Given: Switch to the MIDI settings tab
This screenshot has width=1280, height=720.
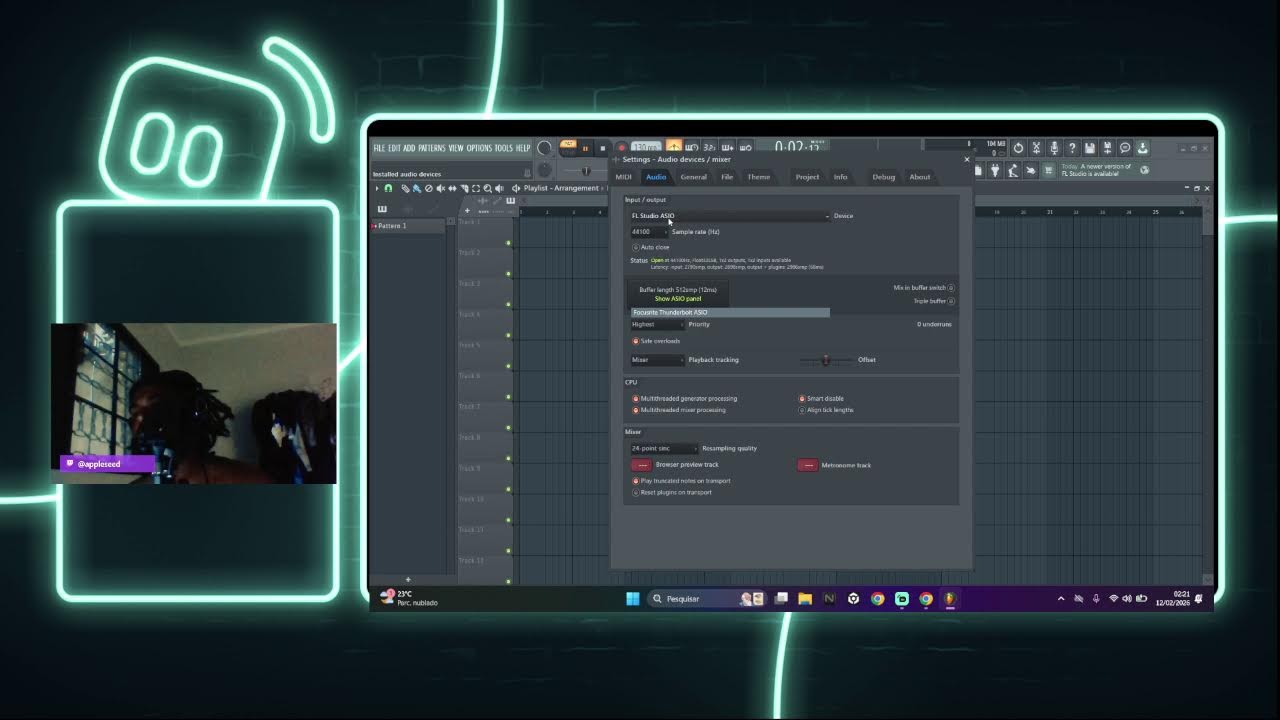Looking at the screenshot, I should (x=623, y=177).
